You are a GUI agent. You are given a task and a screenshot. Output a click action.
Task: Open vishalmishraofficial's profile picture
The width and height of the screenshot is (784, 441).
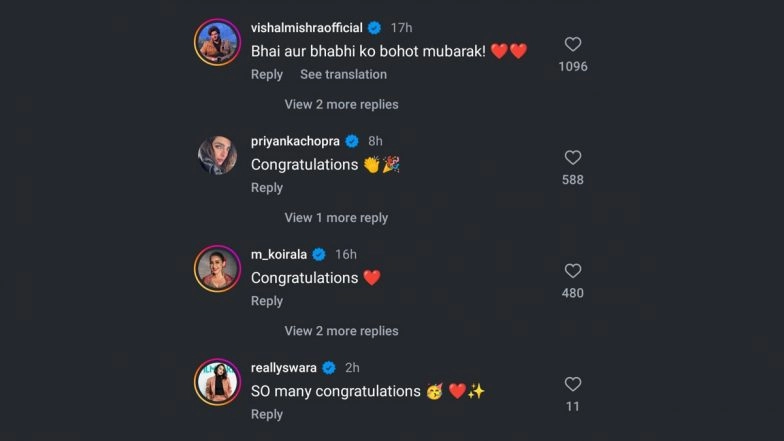point(217,42)
